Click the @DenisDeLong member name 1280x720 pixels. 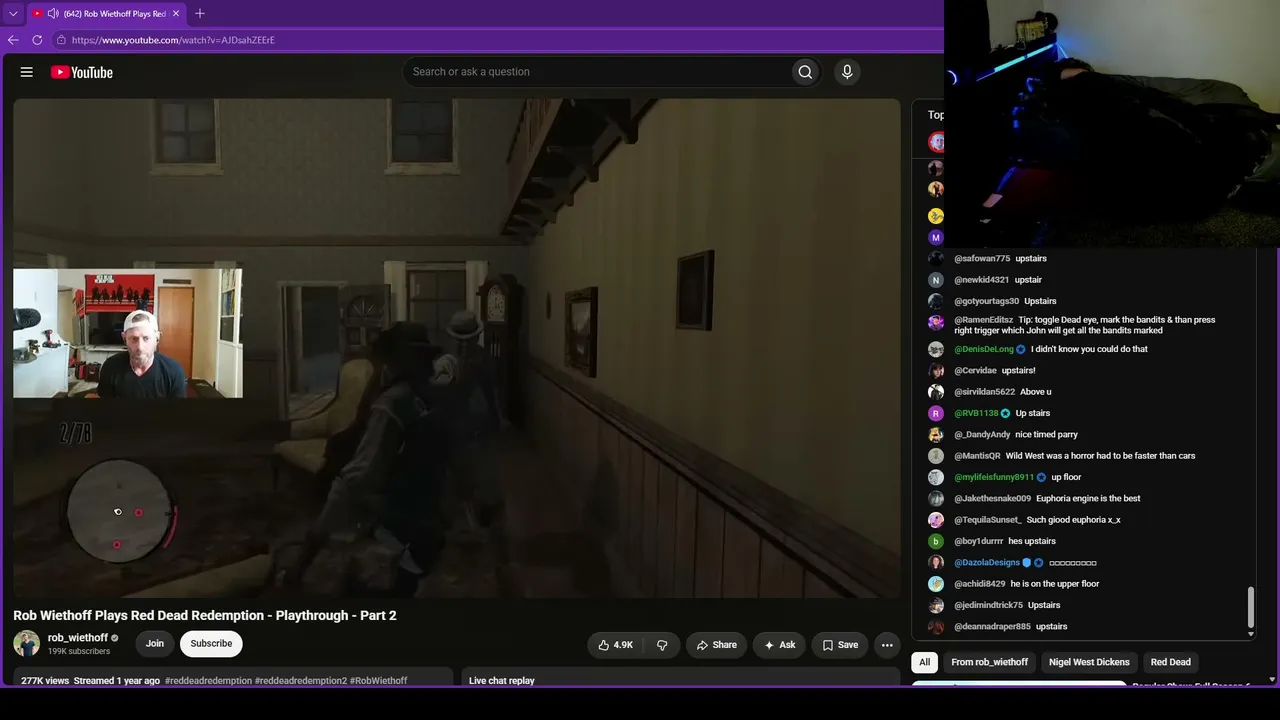(x=984, y=350)
